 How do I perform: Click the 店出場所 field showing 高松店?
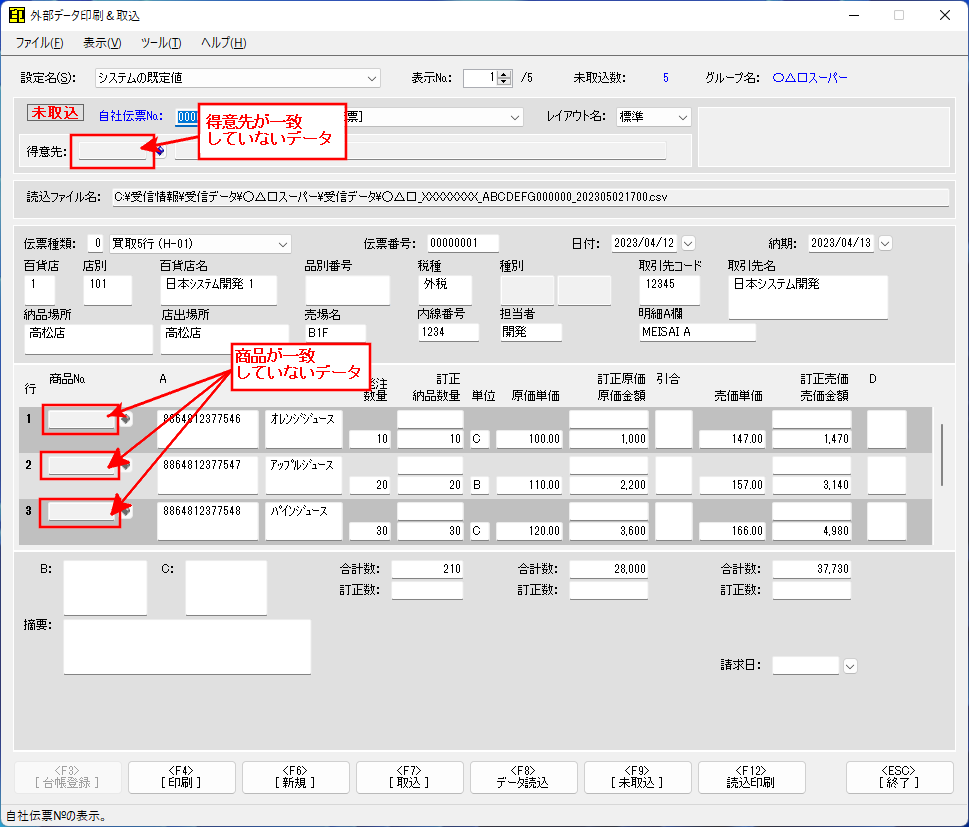pyautogui.click(x=224, y=339)
